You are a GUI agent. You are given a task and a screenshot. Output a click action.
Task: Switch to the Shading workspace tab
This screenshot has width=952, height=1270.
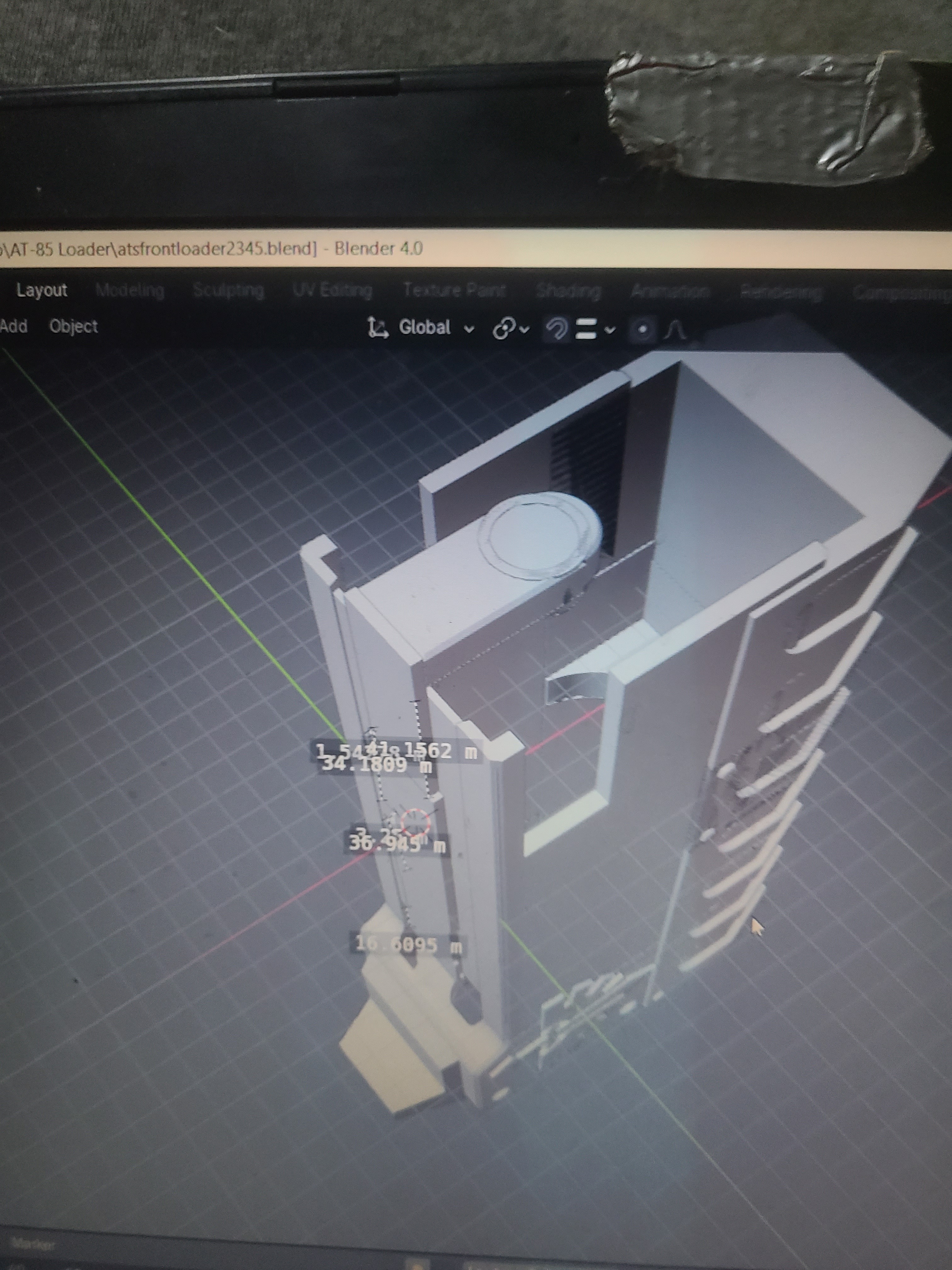[569, 291]
